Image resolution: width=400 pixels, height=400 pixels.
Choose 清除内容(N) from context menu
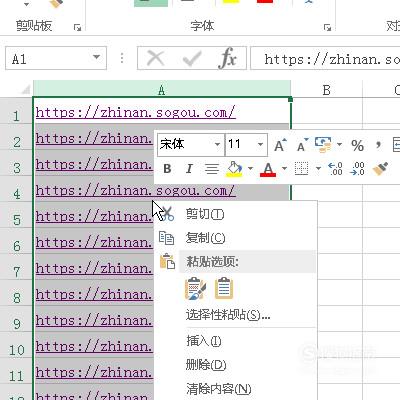pos(236,389)
